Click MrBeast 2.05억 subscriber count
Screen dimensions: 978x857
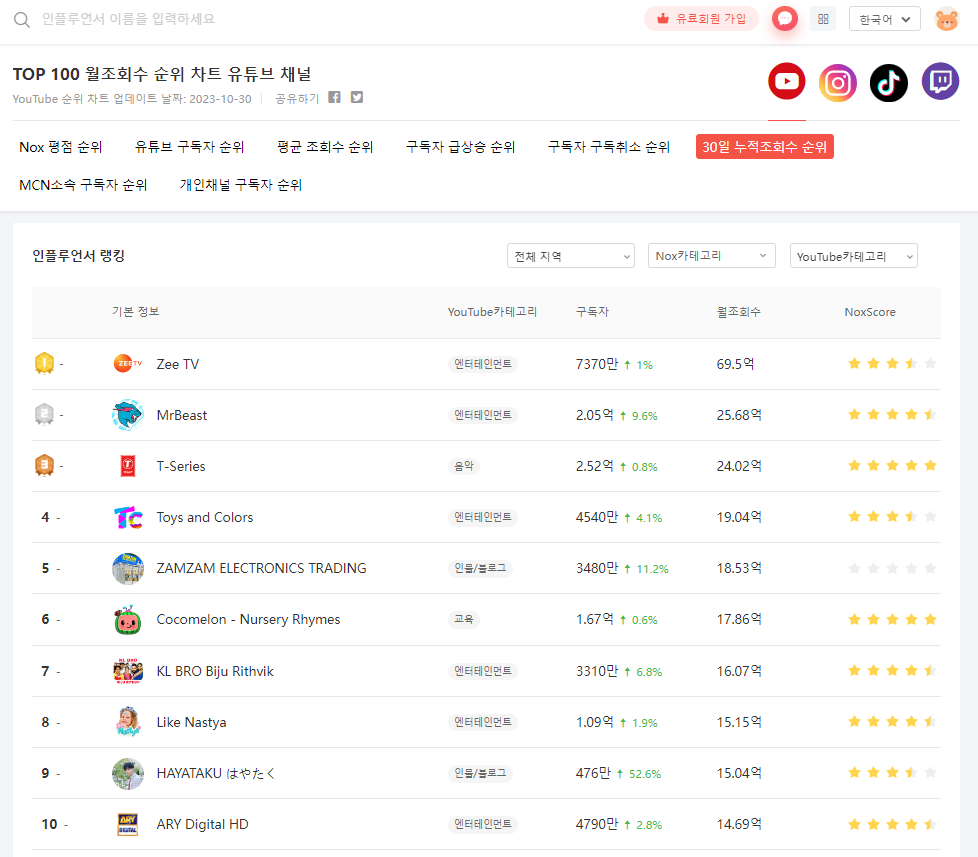pyautogui.click(x=594, y=415)
